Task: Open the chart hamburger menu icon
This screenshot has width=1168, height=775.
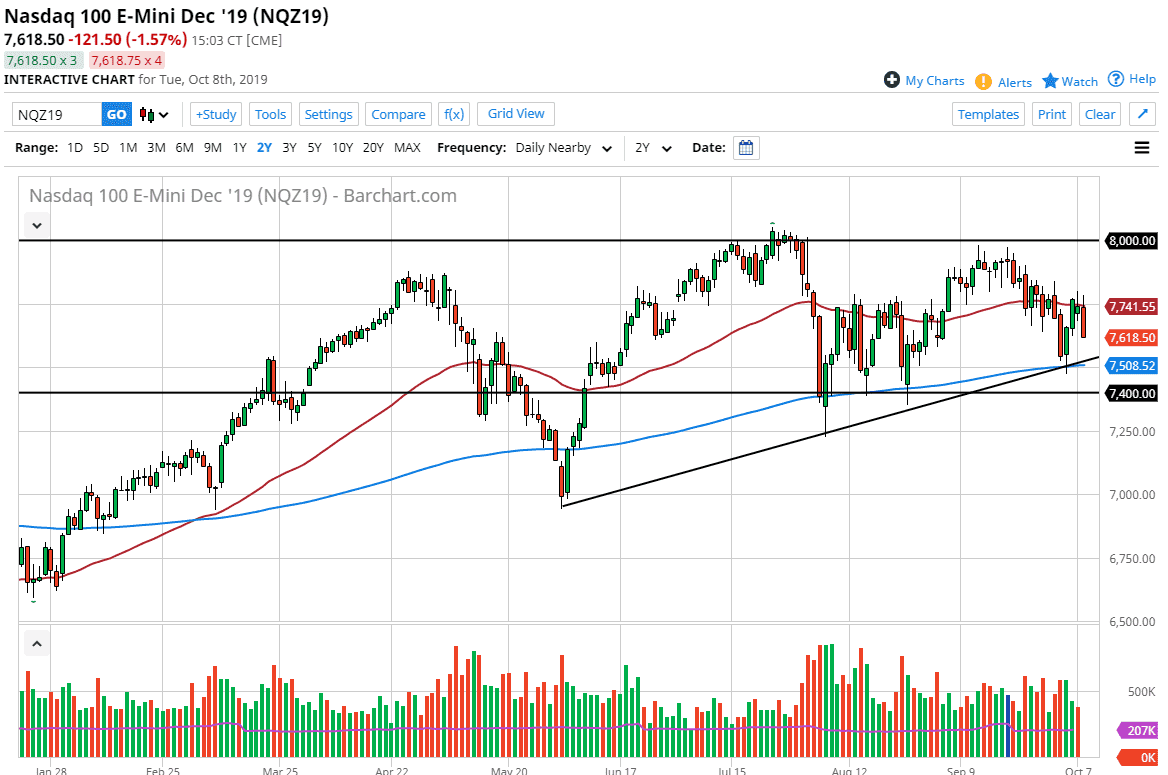Action: [1141, 147]
